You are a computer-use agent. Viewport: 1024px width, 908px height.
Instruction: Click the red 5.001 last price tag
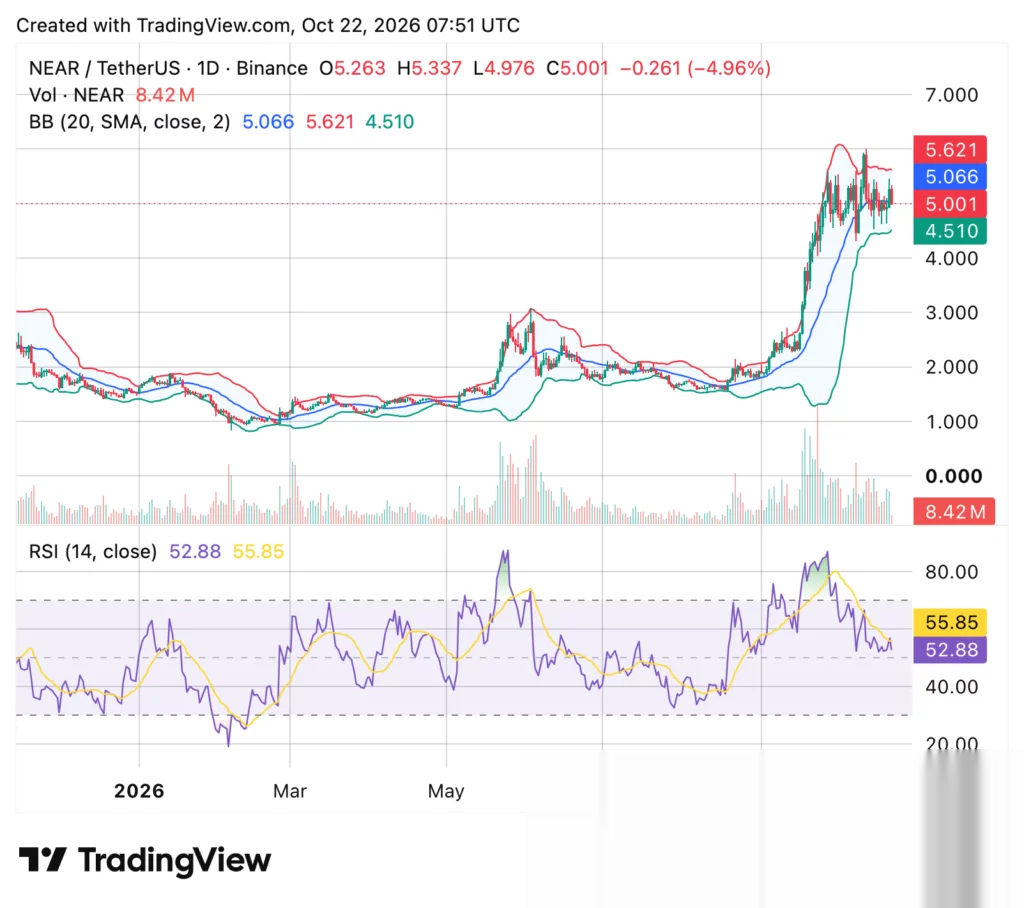tap(950, 204)
